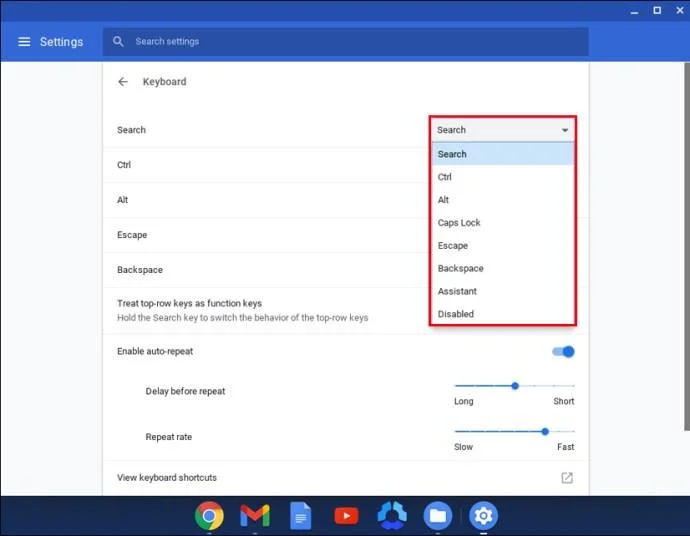Select Disabled from the dropdown list
This screenshot has width=690, height=536.
(503, 314)
